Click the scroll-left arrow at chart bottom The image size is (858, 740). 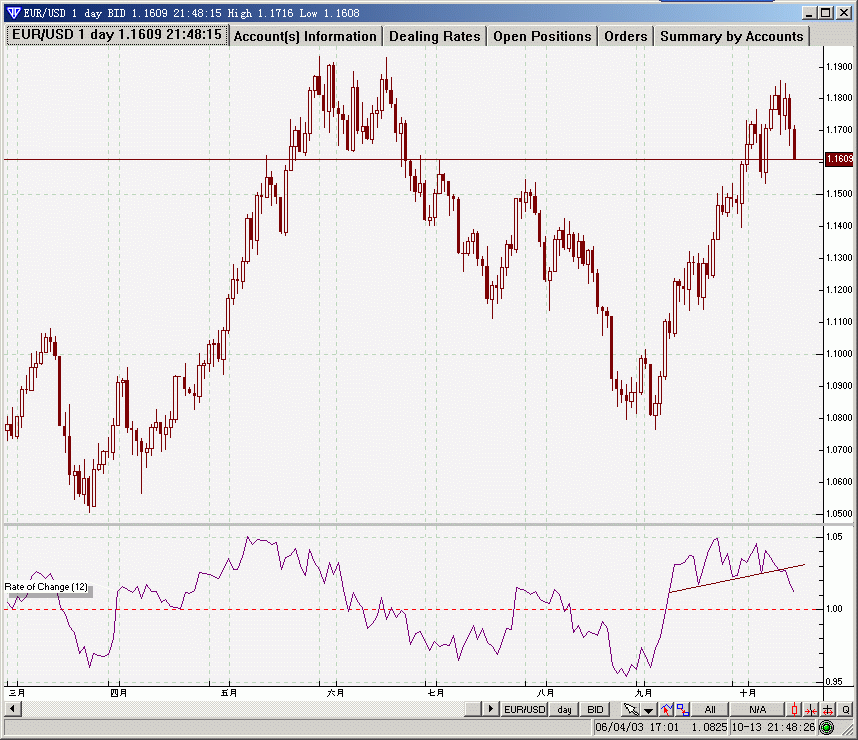[13, 709]
